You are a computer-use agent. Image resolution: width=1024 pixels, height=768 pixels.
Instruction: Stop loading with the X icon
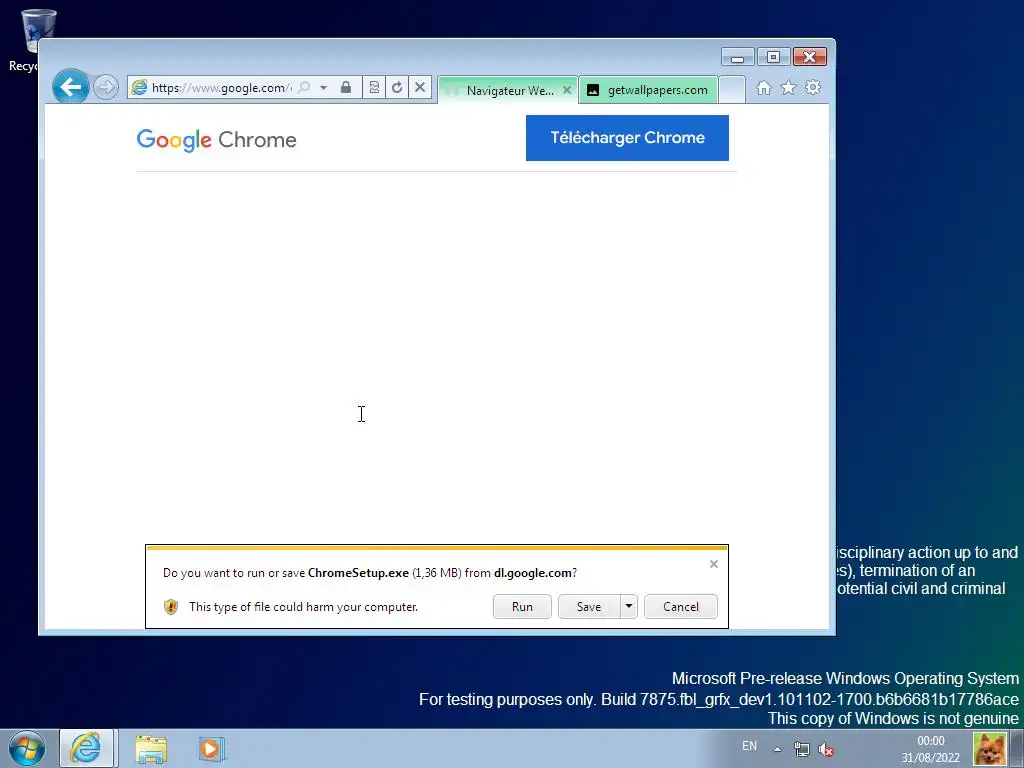[x=420, y=88]
